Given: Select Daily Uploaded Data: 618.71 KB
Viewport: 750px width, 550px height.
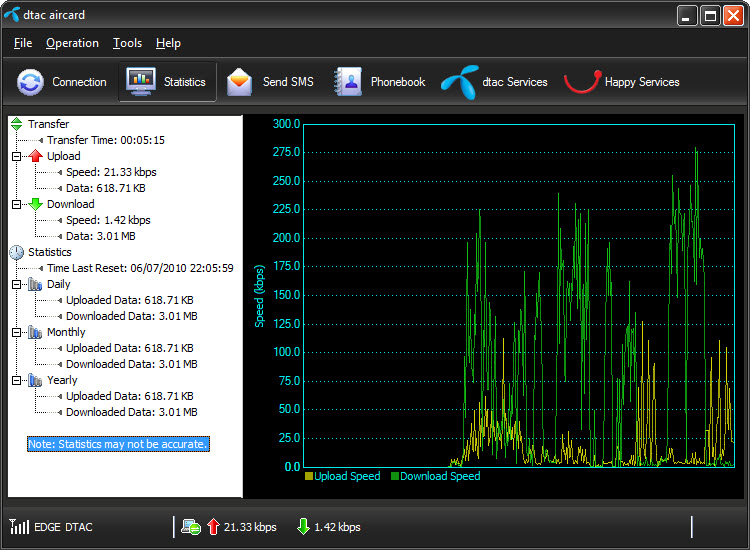Looking at the screenshot, I should coord(130,300).
